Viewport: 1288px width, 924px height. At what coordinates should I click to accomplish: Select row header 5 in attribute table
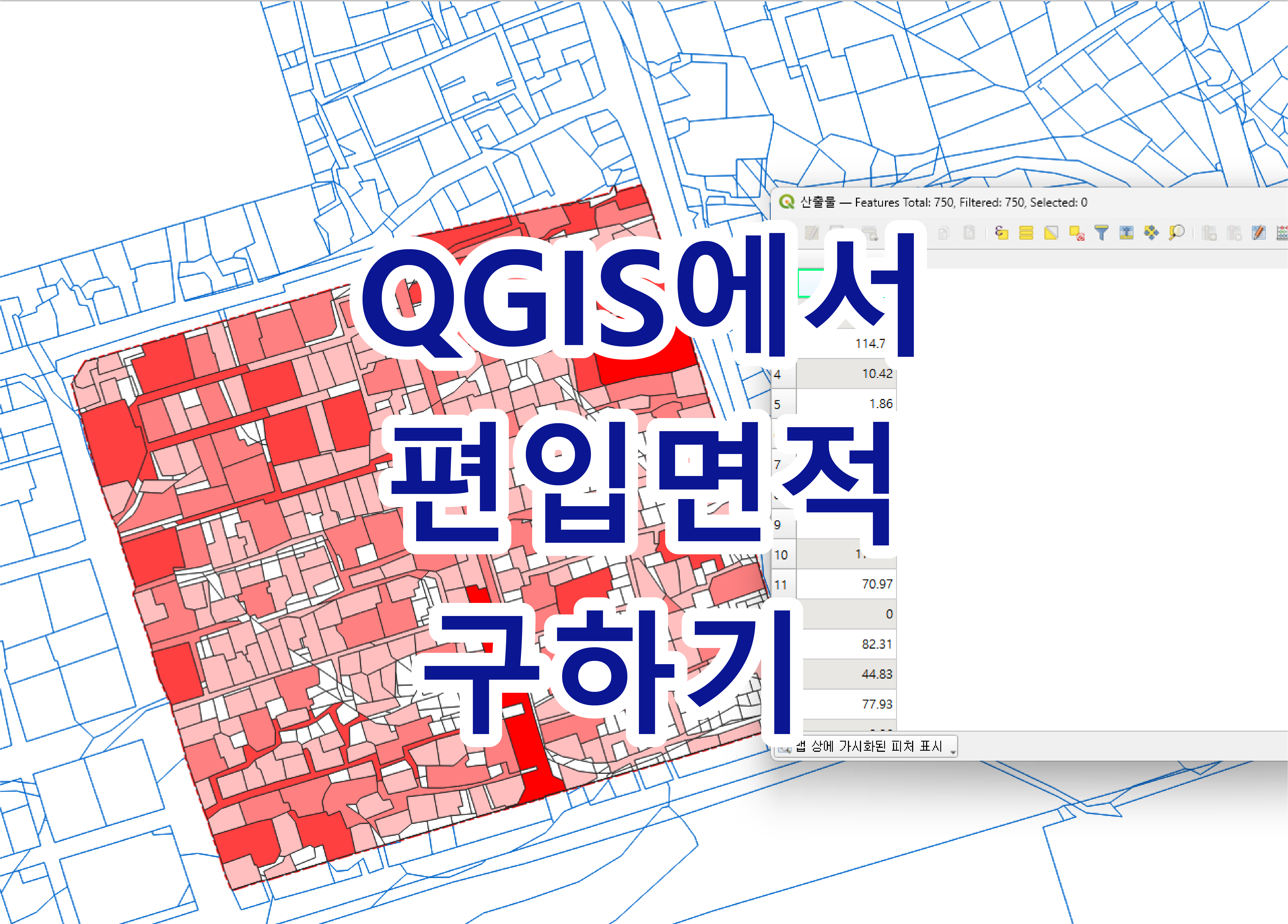click(784, 404)
